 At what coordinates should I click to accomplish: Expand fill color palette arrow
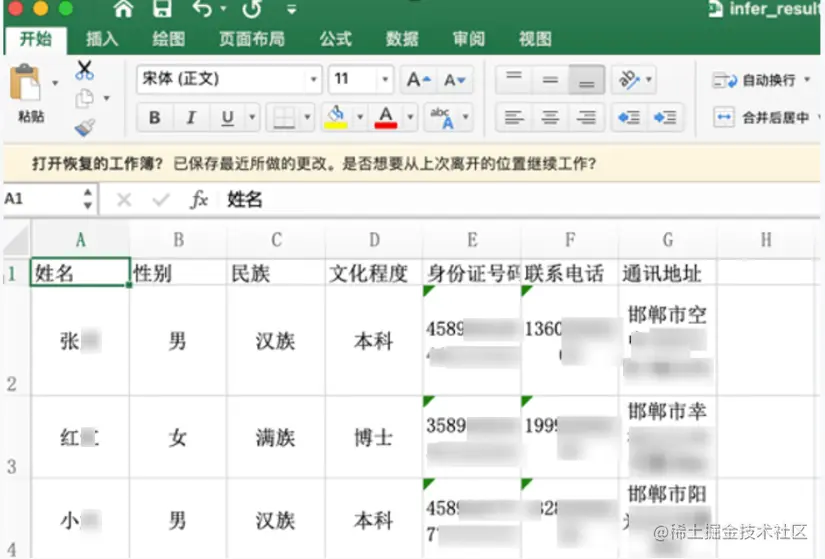[x=360, y=117]
